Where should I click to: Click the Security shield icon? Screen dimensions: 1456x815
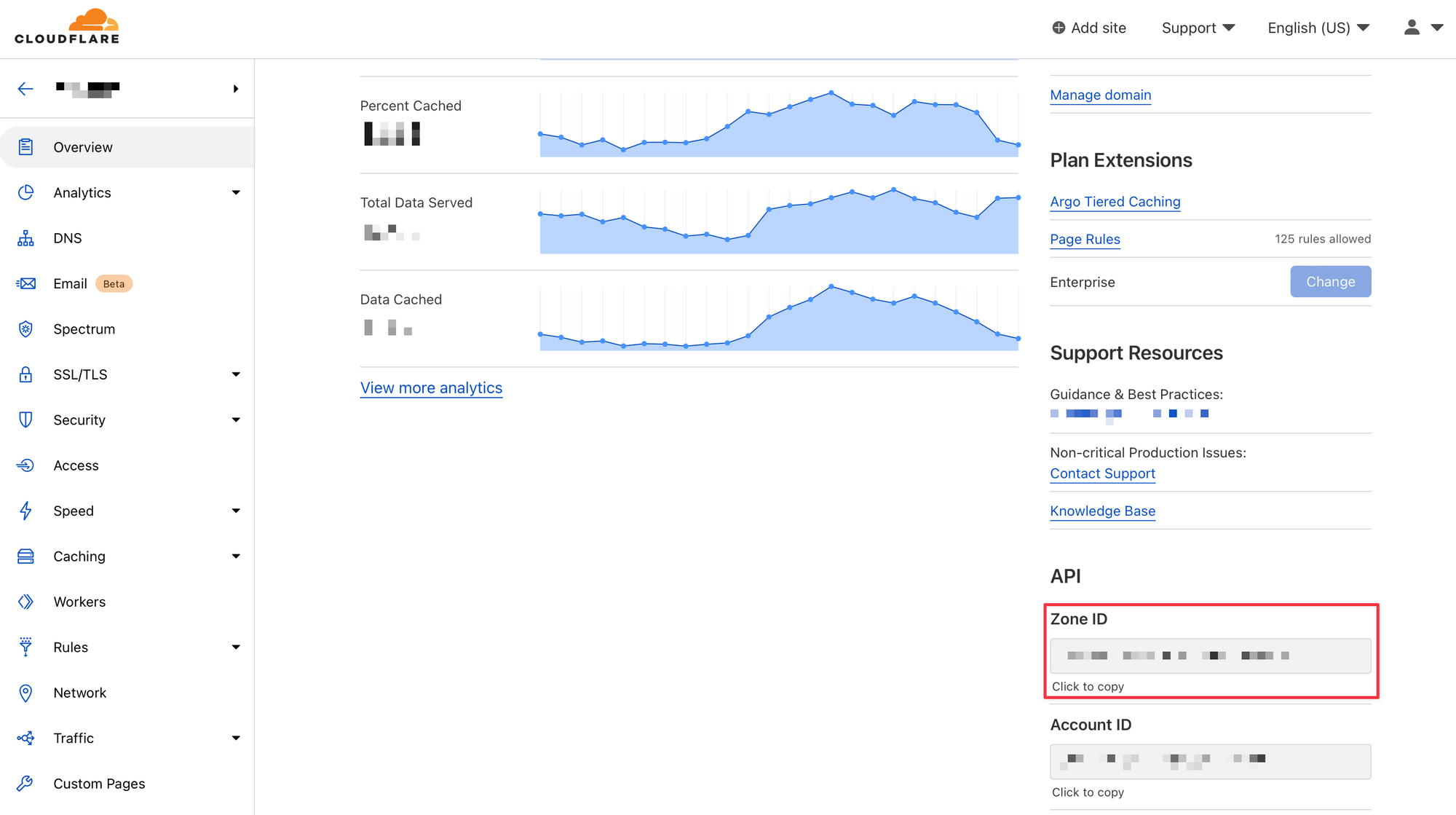[x=25, y=420]
